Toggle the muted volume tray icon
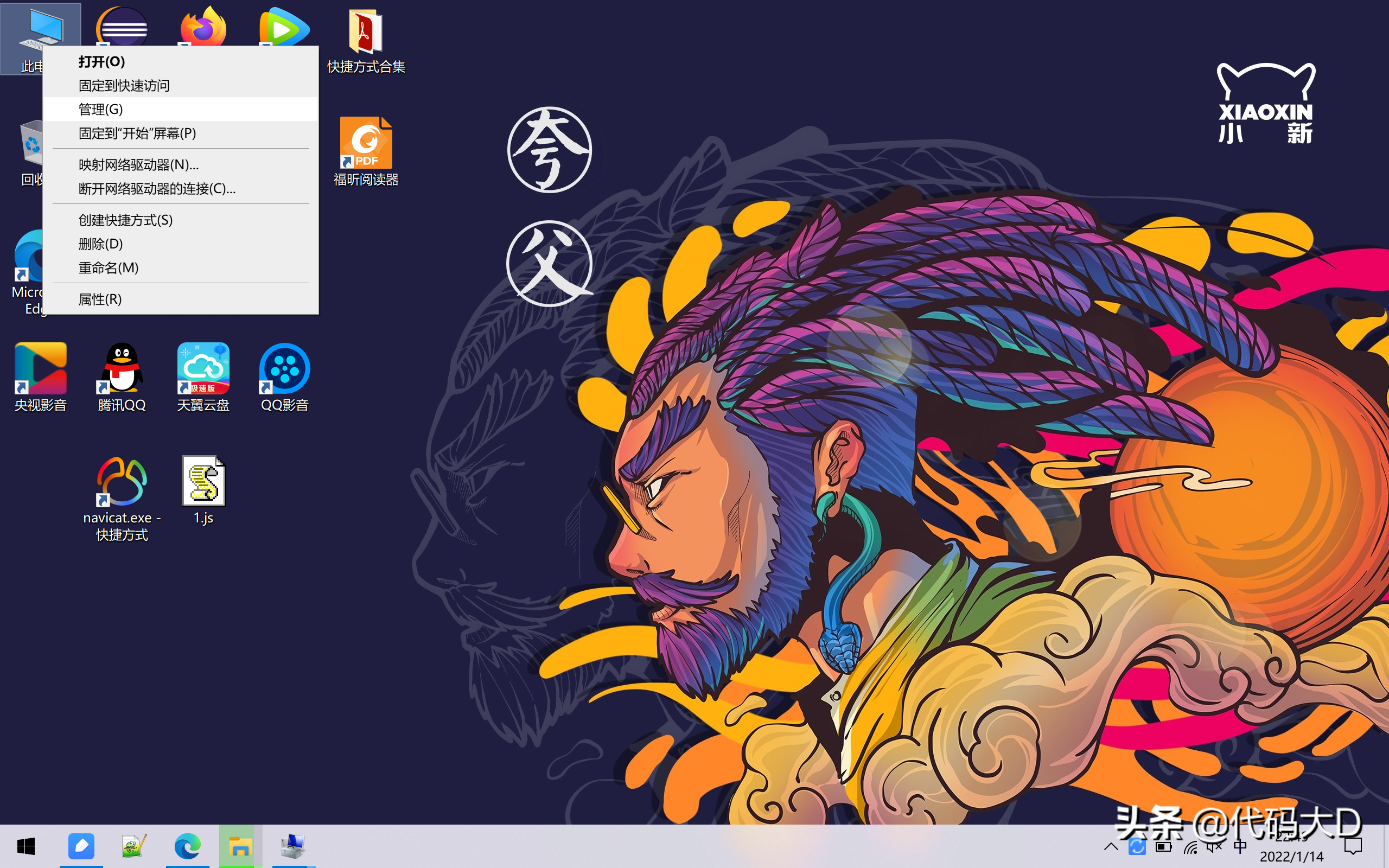 1214,847
